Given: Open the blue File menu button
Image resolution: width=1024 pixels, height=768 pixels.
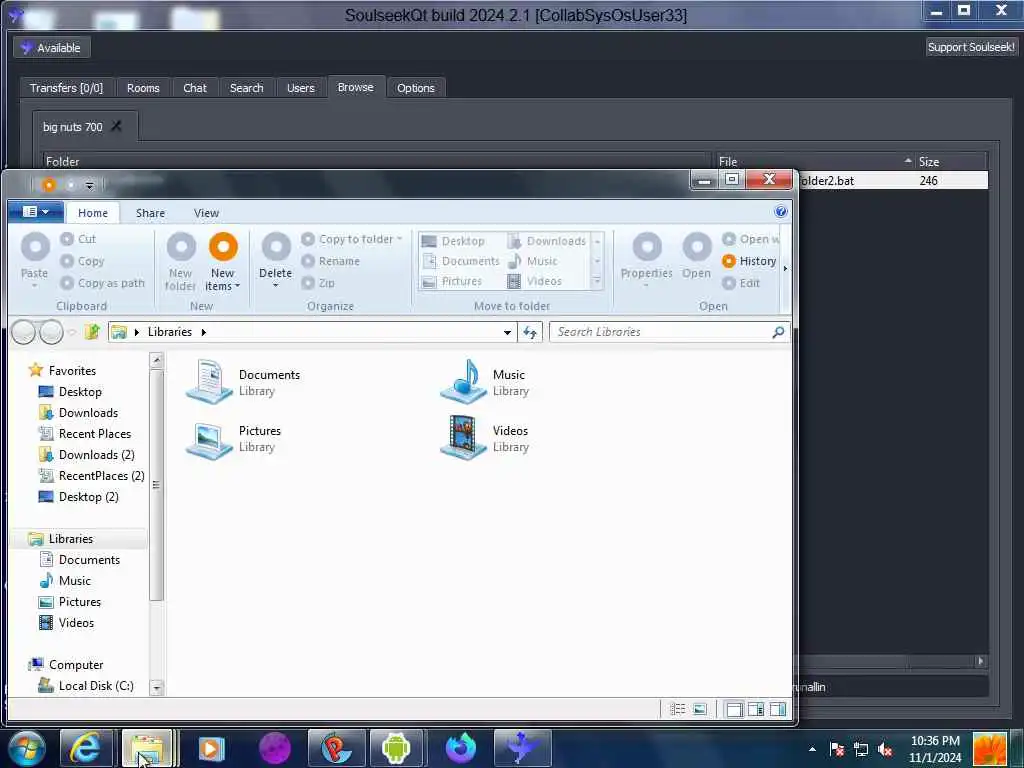Looking at the screenshot, I should click(x=36, y=212).
